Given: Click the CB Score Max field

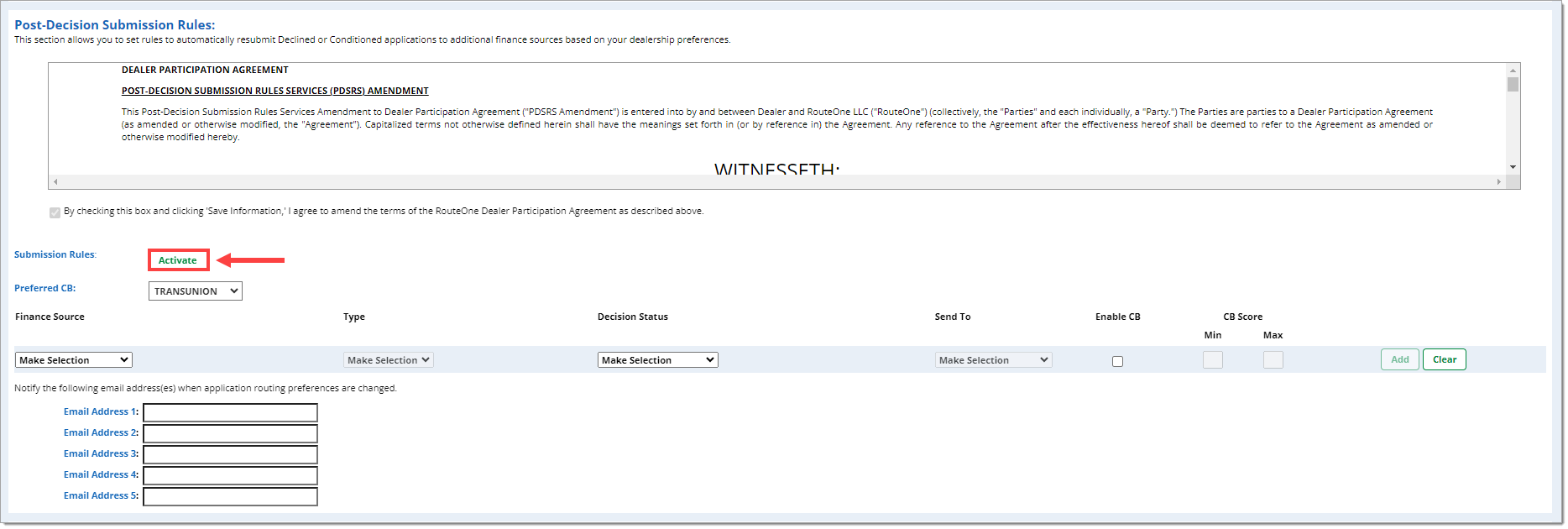Looking at the screenshot, I should [x=1273, y=360].
